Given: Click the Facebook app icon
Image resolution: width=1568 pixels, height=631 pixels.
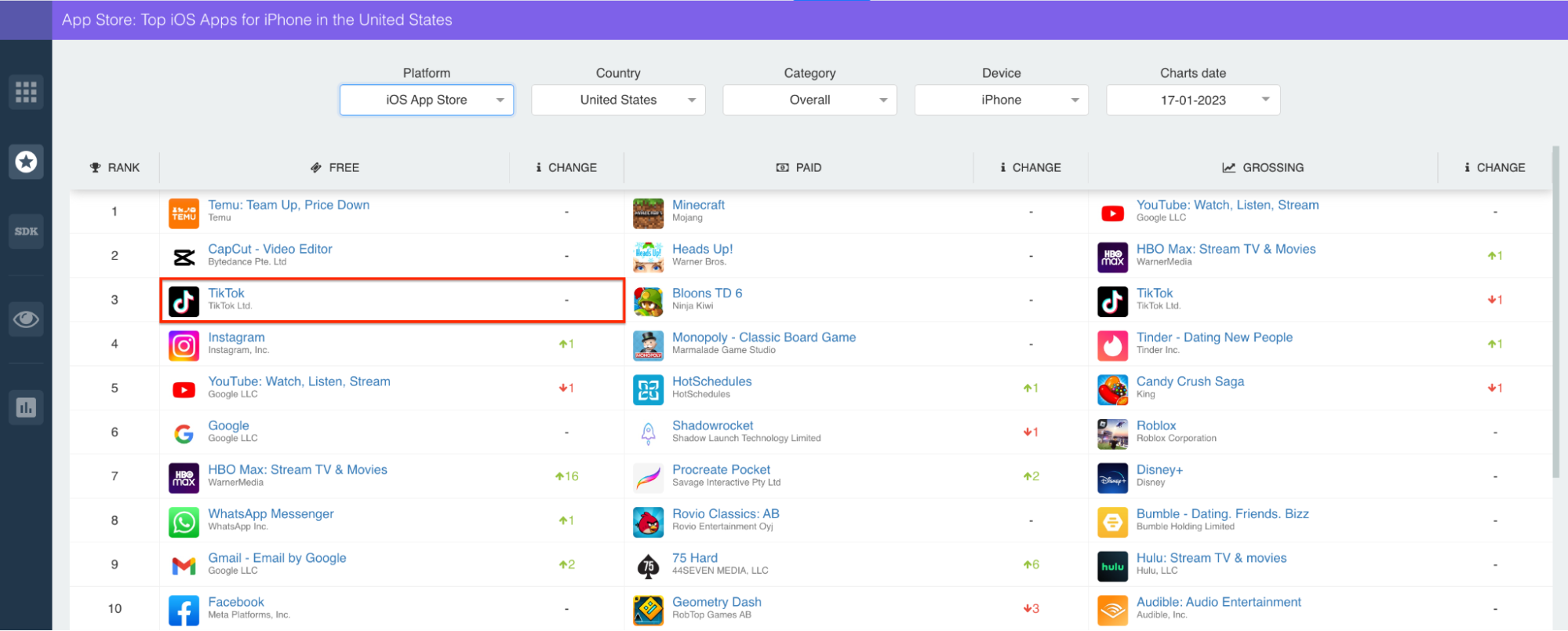Looking at the screenshot, I should click(184, 610).
